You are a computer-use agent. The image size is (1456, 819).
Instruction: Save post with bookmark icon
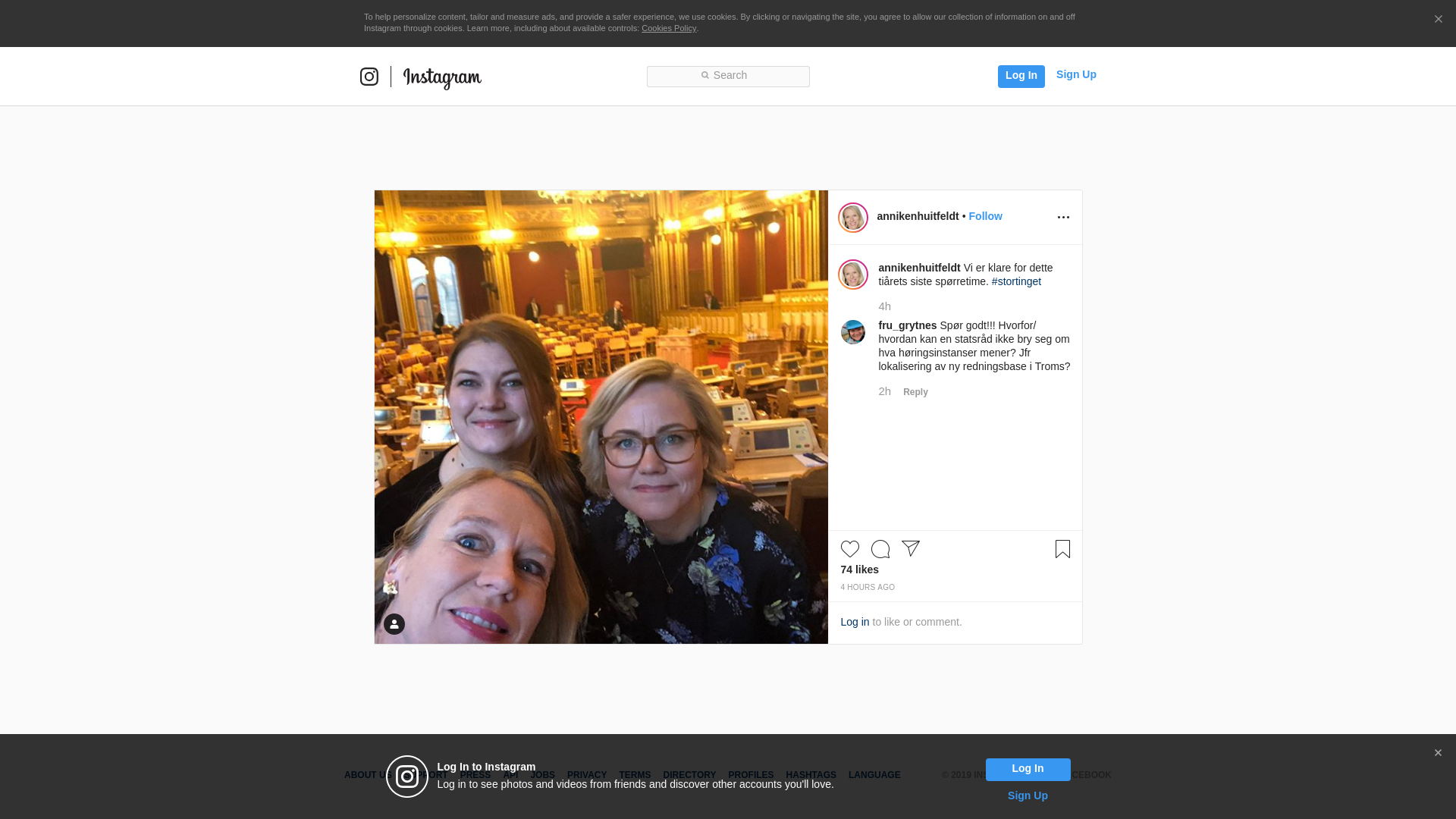(x=1062, y=549)
